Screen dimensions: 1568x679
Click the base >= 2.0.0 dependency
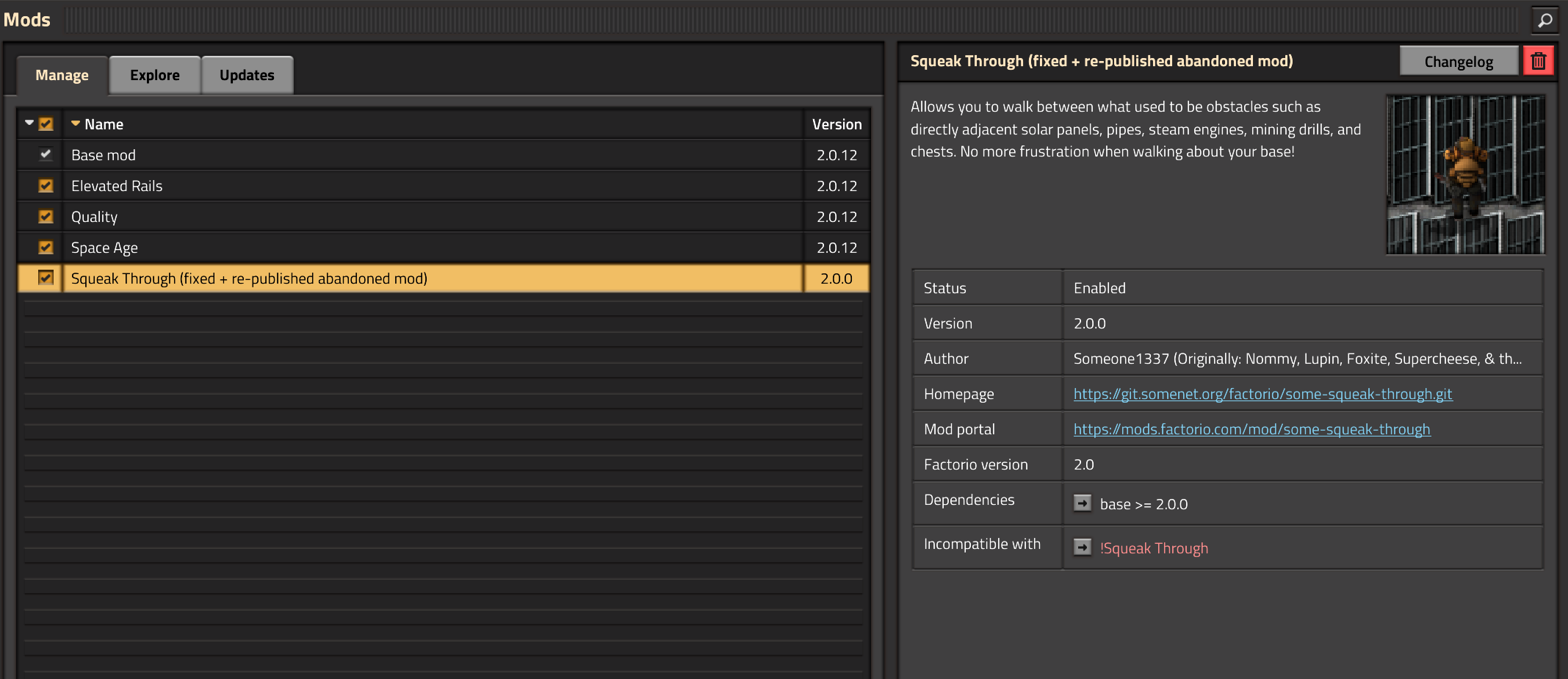point(1144,504)
